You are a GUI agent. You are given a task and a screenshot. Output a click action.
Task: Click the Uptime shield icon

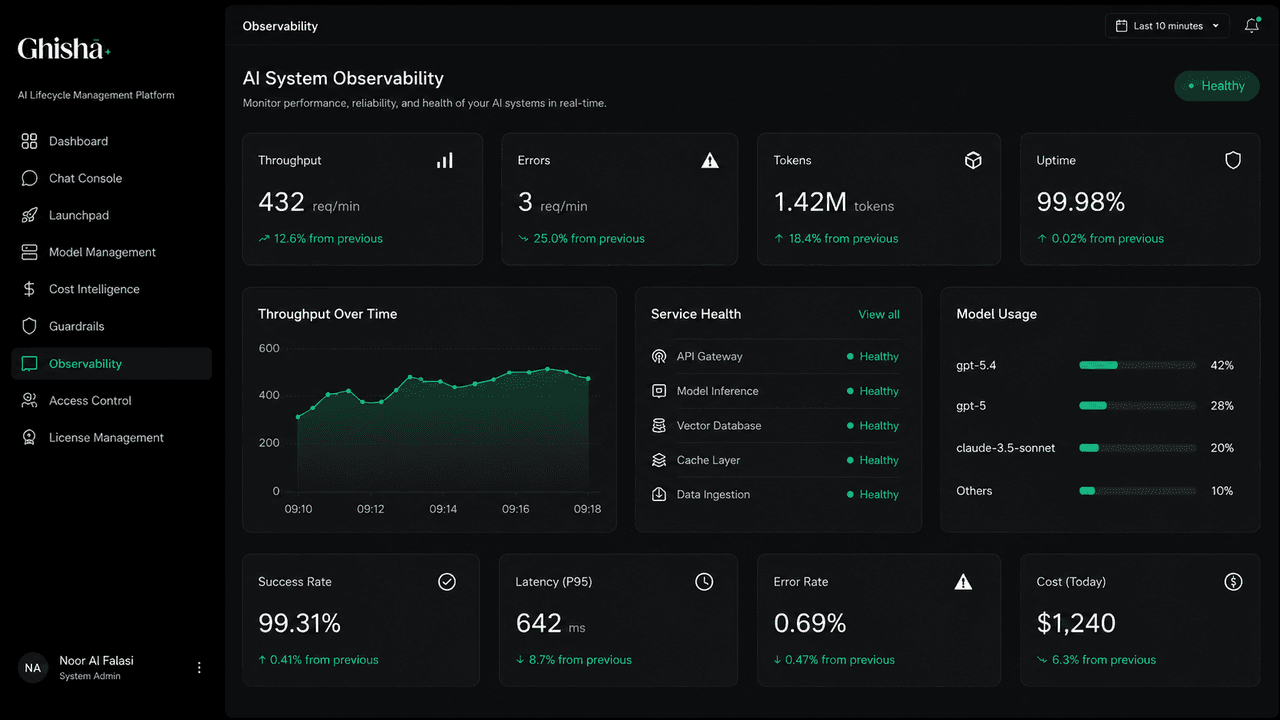[x=1233, y=160]
